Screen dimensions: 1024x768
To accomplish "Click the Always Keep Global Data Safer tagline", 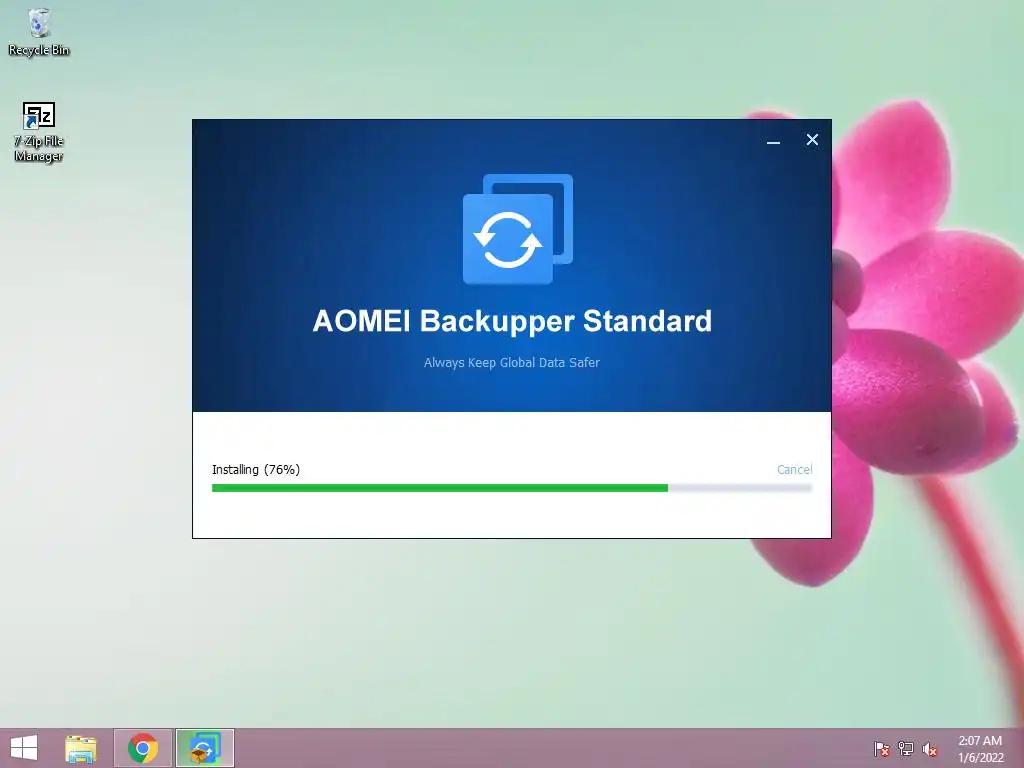I will [511, 362].
